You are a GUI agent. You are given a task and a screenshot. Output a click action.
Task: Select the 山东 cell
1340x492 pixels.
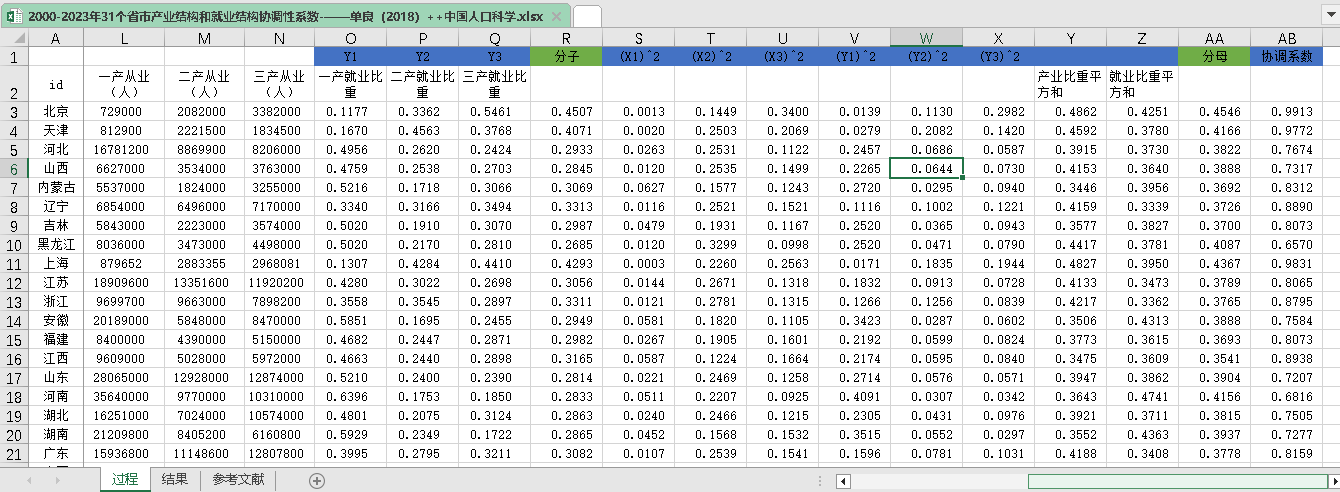[56, 379]
